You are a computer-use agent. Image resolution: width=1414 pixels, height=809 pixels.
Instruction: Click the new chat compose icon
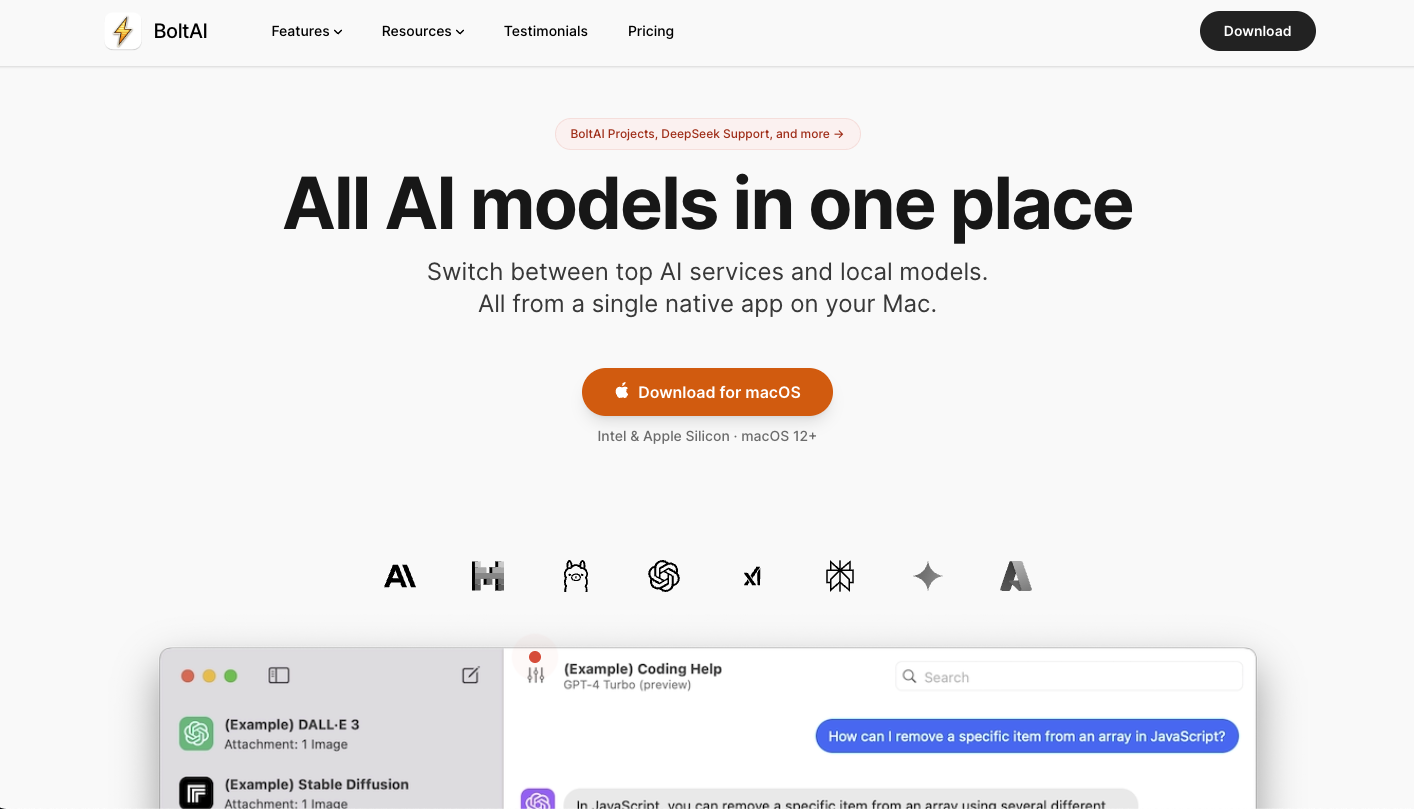tap(471, 676)
